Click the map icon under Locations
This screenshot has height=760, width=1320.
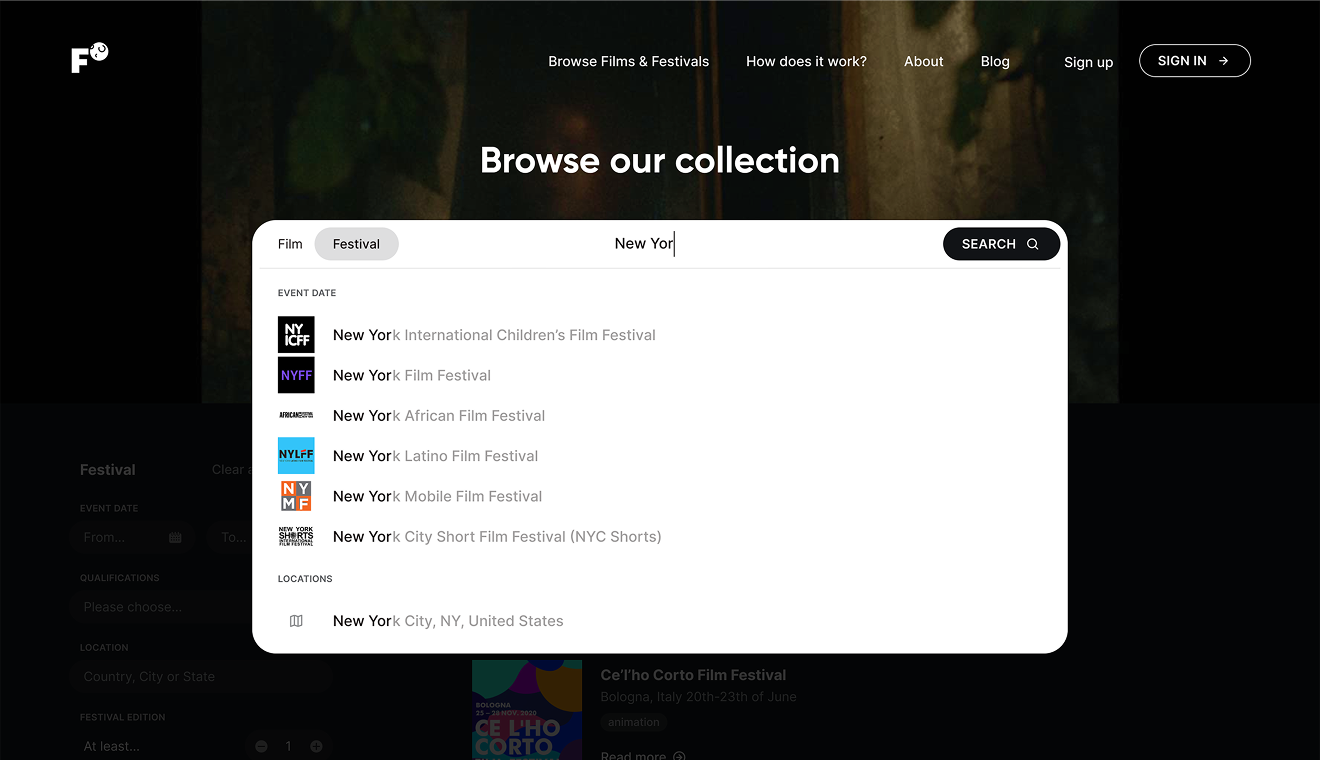point(296,621)
